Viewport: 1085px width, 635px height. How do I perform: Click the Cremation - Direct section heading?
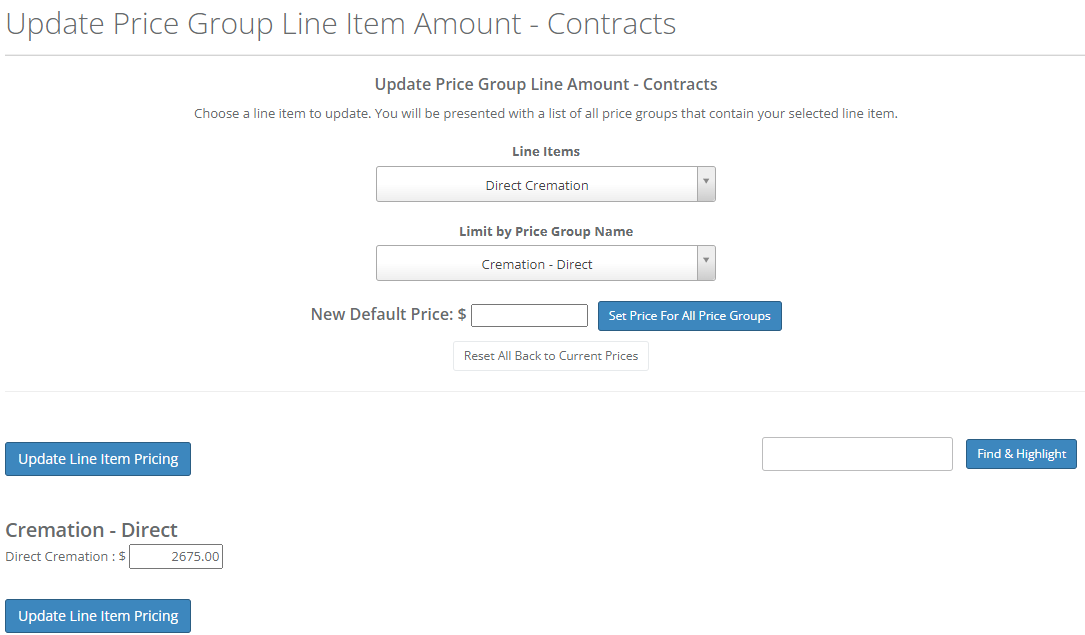91,529
